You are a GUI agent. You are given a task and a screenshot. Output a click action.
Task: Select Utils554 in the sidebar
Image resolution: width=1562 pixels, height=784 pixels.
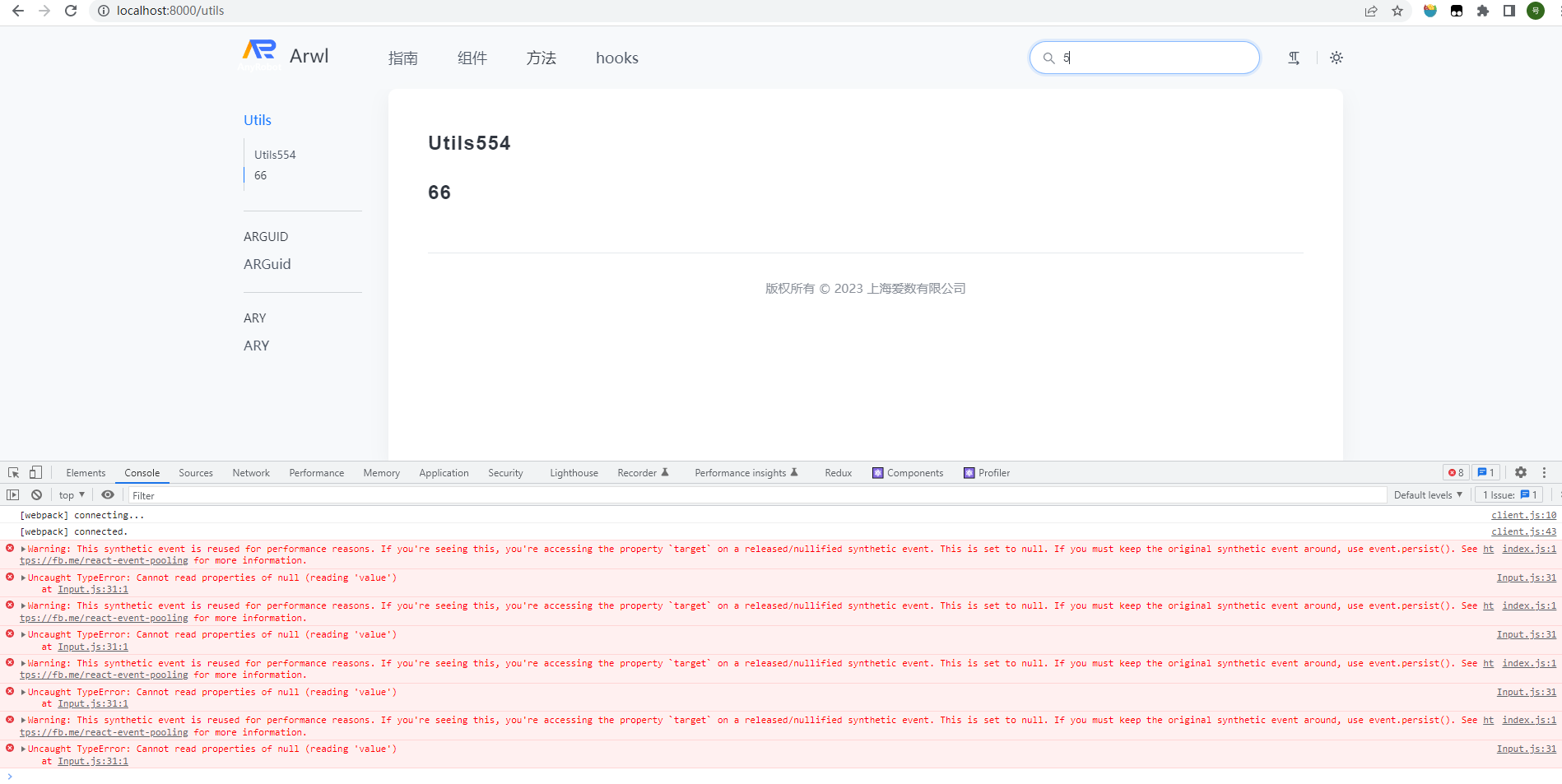click(275, 155)
